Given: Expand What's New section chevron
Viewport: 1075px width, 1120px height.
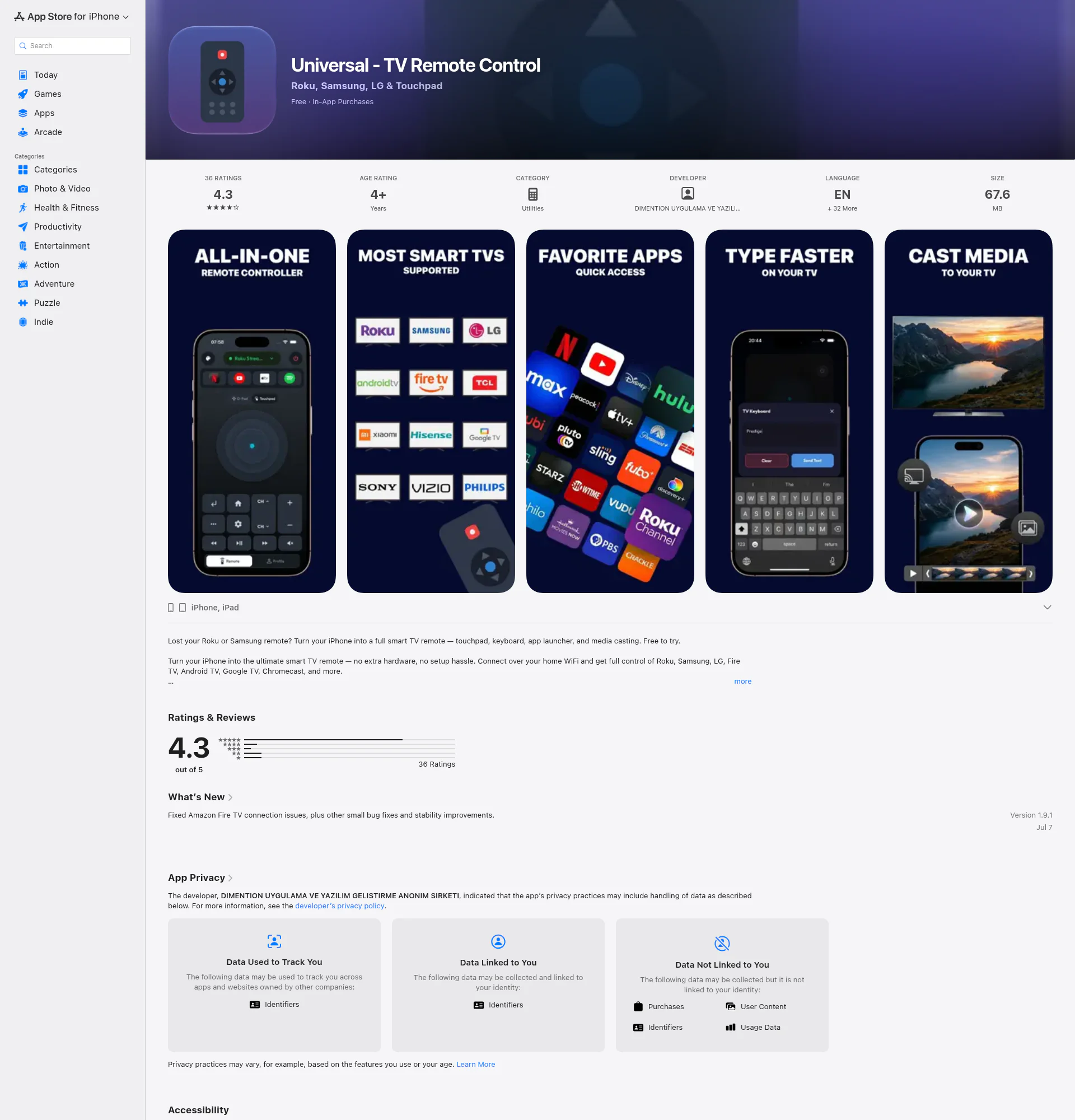Looking at the screenshot, I should click(x=230, y=797).
